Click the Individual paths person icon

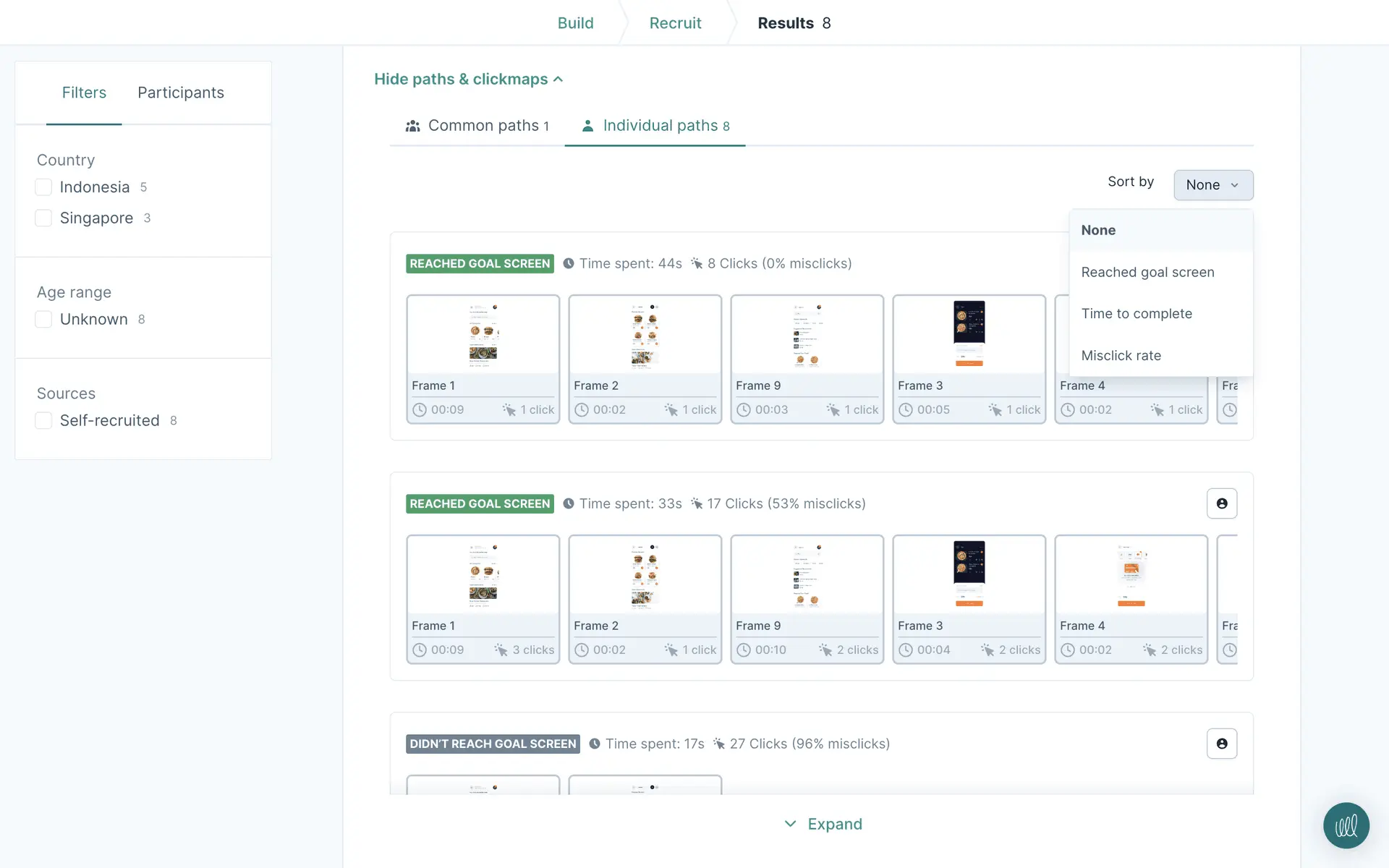pyautogui.click(x=587, y=126)
